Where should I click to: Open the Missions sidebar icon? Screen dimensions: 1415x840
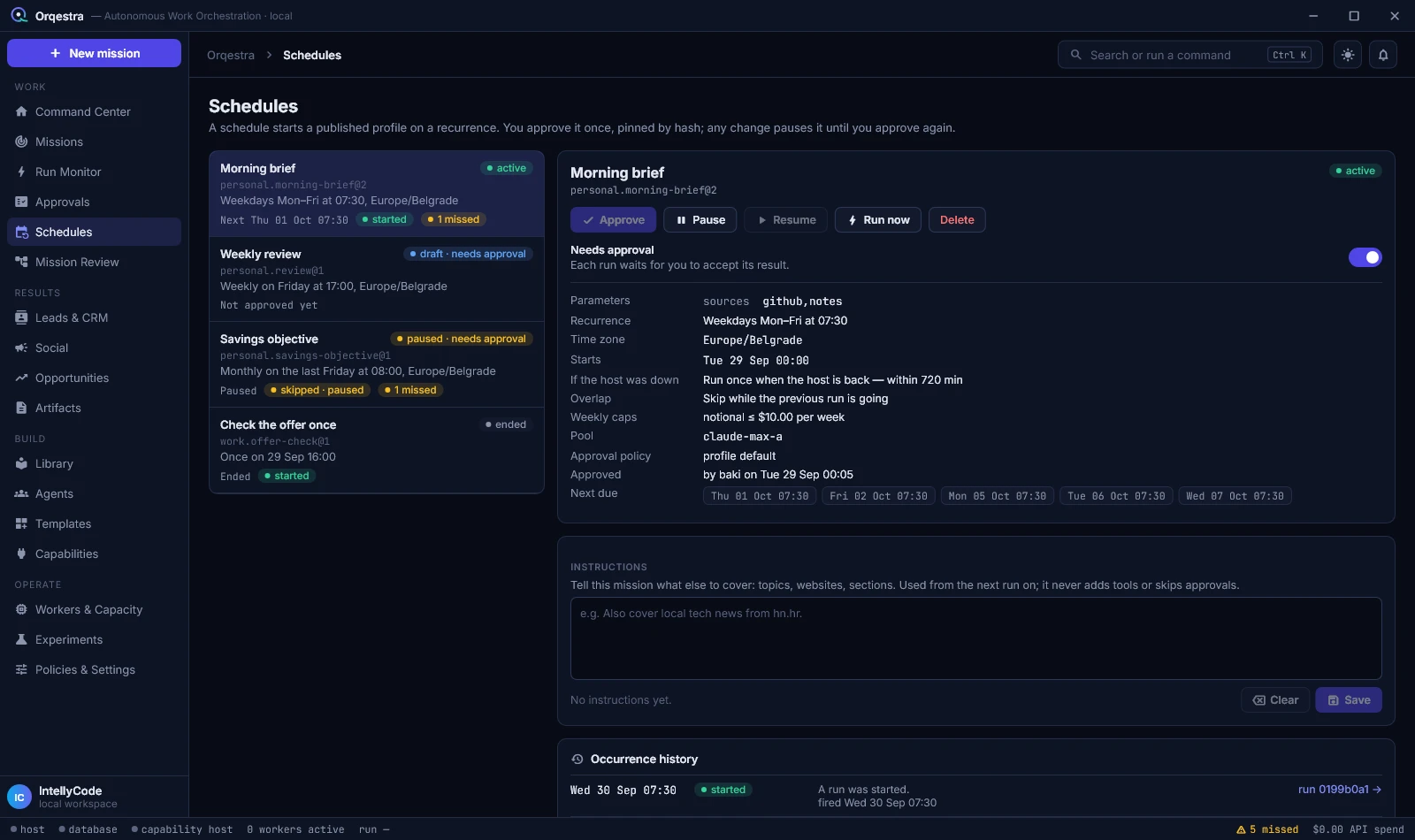(x=21, y=141)
